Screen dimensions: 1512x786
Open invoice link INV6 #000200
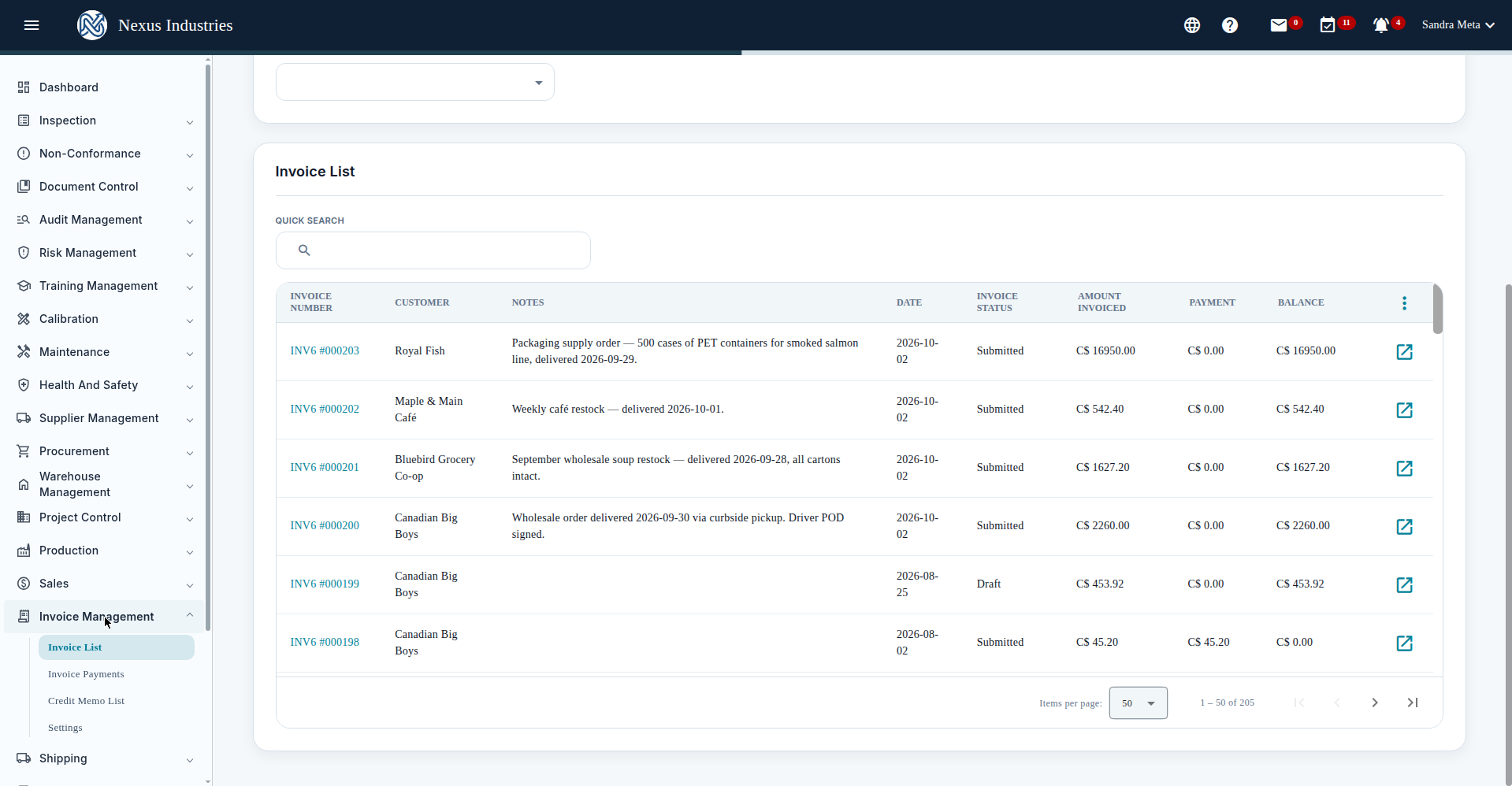(325, 525)
